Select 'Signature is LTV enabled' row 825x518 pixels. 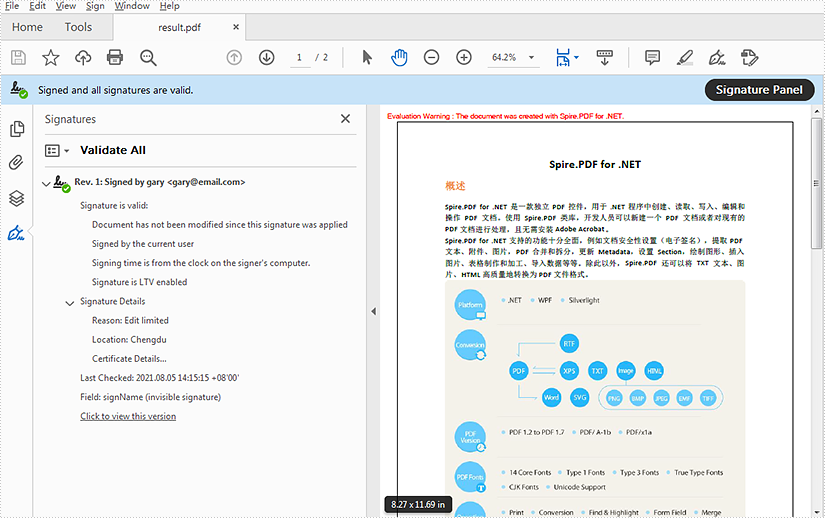139,282
